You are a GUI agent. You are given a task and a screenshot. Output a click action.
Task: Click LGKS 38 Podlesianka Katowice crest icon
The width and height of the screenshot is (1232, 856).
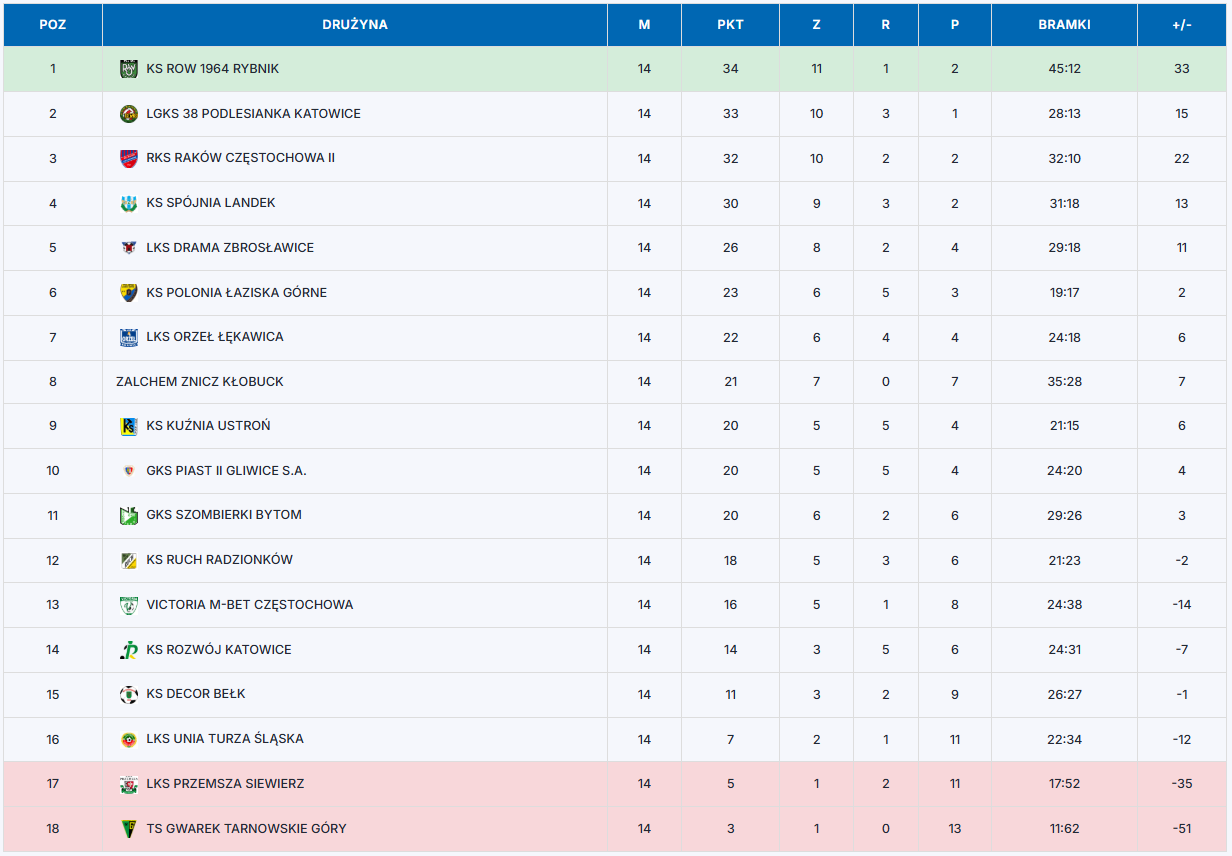tap(128, 114)
